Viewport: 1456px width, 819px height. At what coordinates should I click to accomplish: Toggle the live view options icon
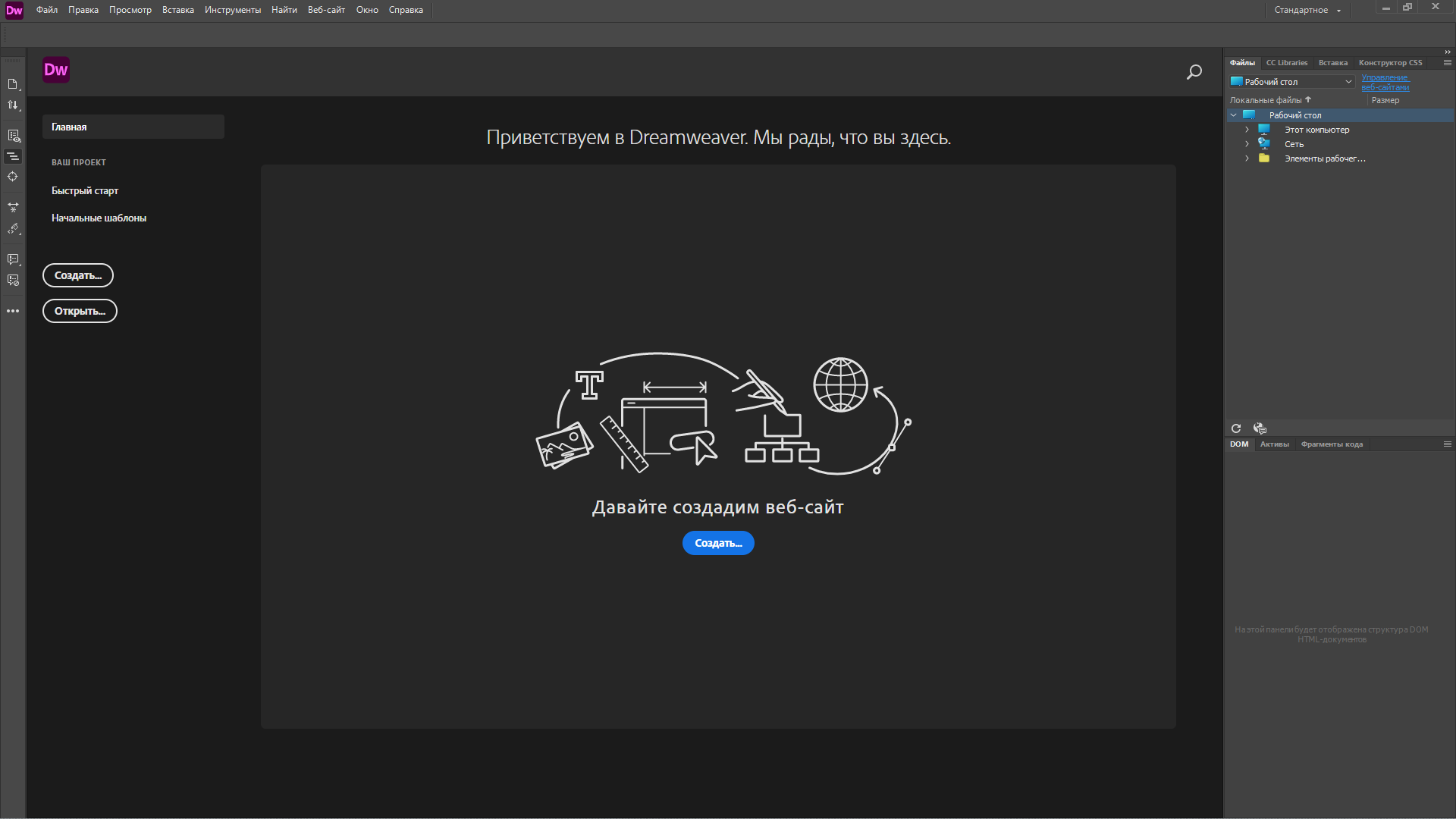[x=13, y=136]
